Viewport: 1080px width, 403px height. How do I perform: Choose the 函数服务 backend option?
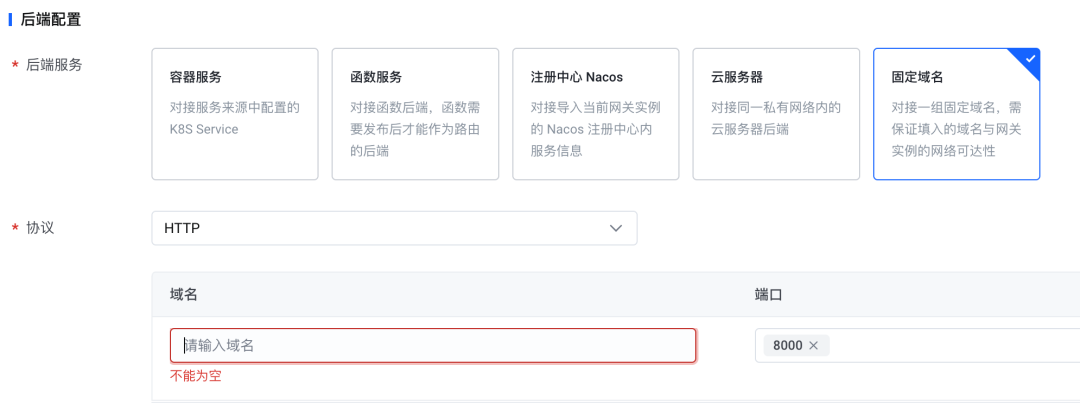[x=415, y=113]
